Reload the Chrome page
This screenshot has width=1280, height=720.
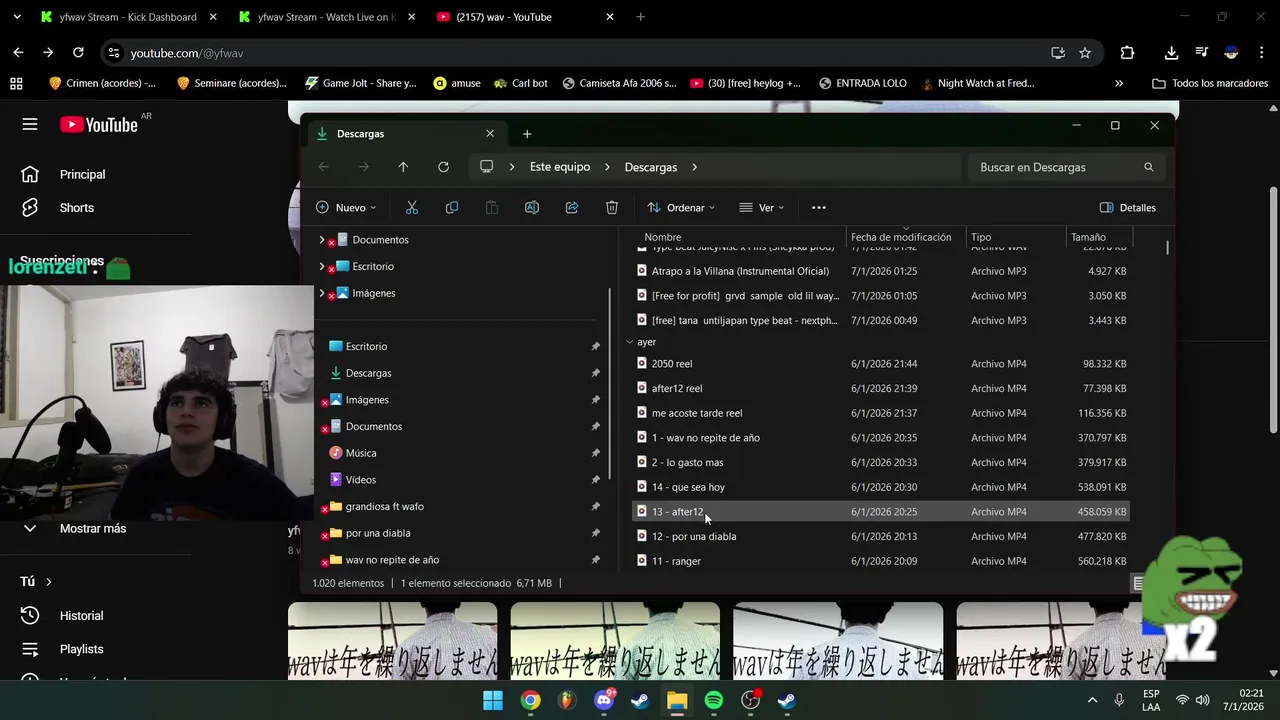pyautogui.click(x=78, y=52)
